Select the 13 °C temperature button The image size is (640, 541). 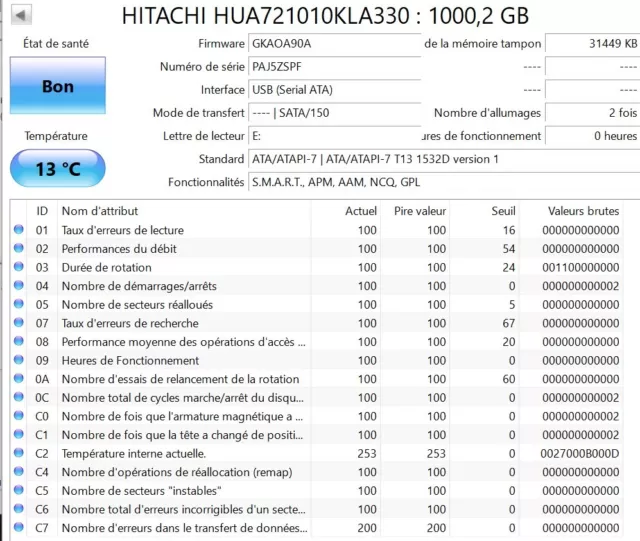[58, 168]
